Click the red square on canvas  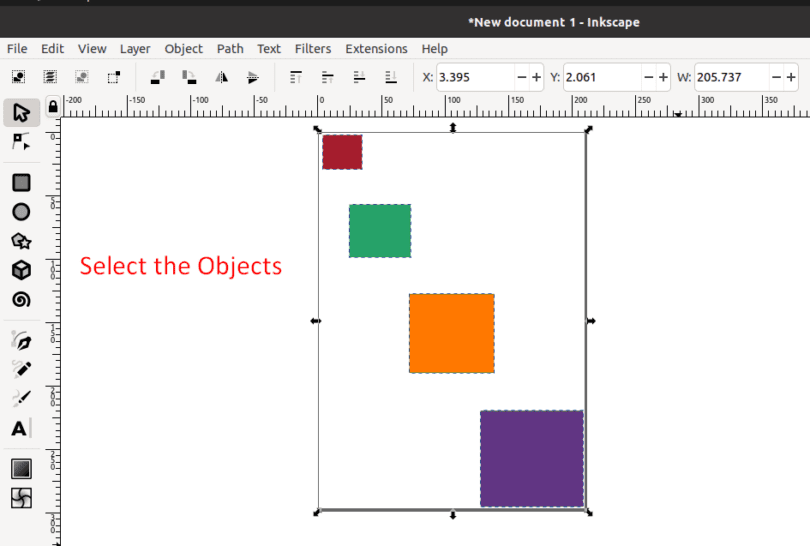342,152
